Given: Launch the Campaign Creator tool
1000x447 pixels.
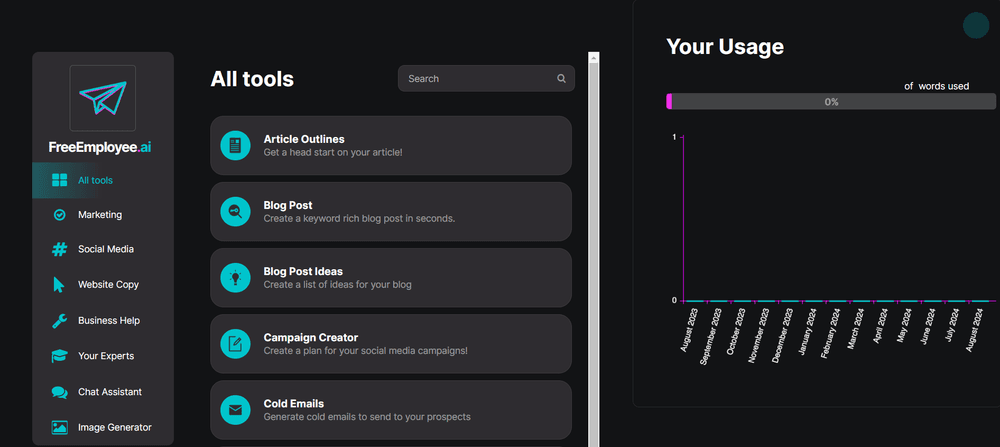Looking at the screenshot, I should click(x=391, y=344).
